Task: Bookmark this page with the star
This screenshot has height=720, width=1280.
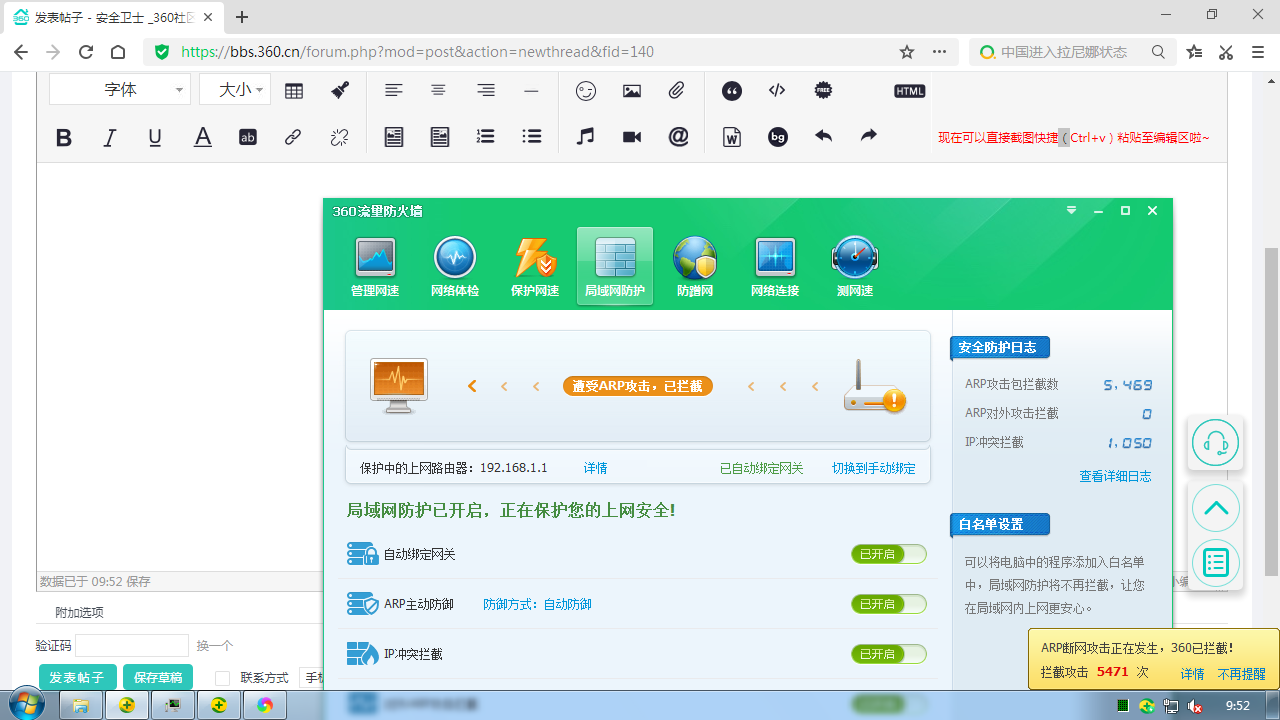Action: click(907, 52)
